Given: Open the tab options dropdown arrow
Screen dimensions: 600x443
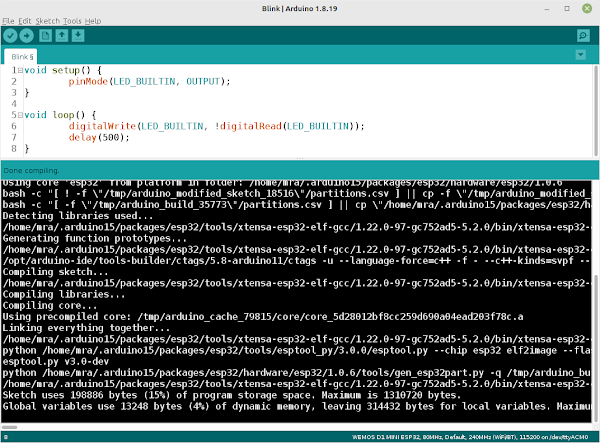Looking at the screenshot, I should coord(580,55).
